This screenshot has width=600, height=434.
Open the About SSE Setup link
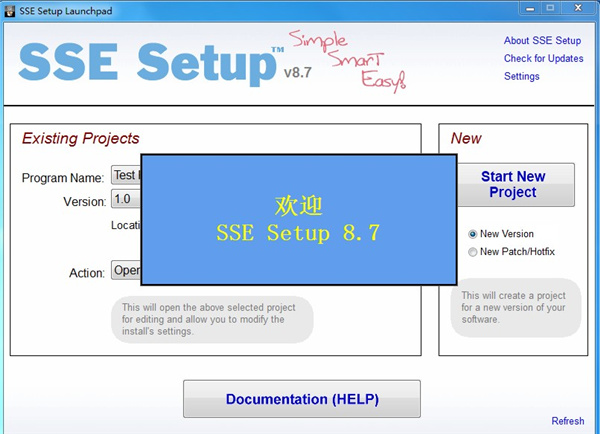pyautogui.click(x=542, y=41)
